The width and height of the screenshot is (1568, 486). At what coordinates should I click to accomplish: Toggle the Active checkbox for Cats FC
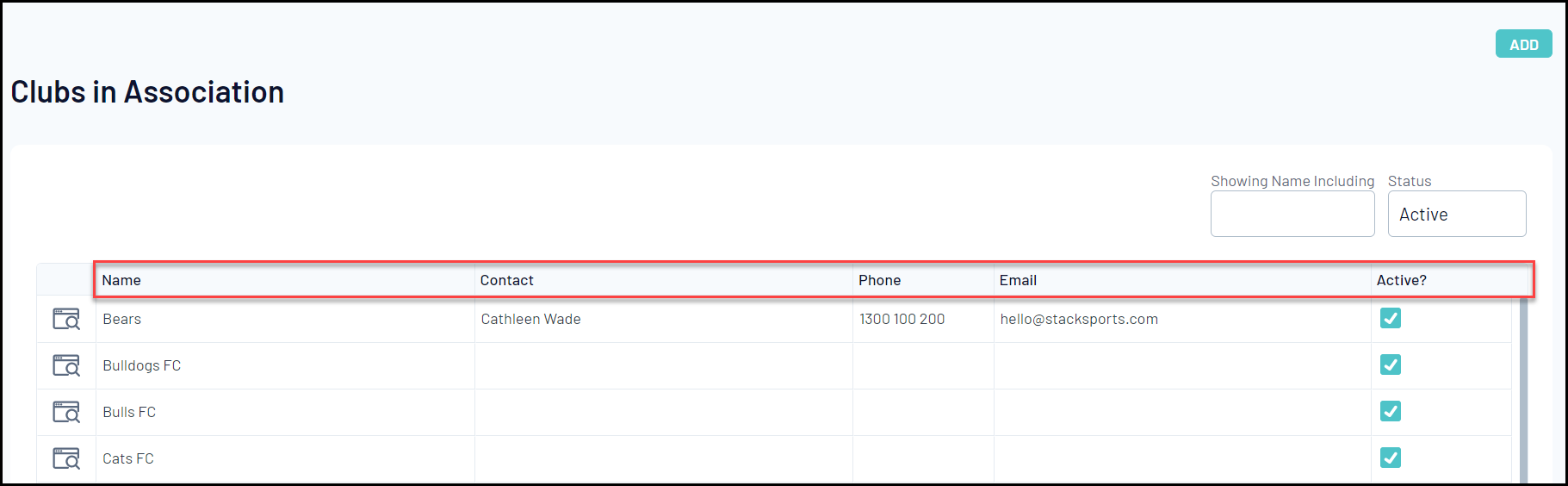pos(1391,458)
